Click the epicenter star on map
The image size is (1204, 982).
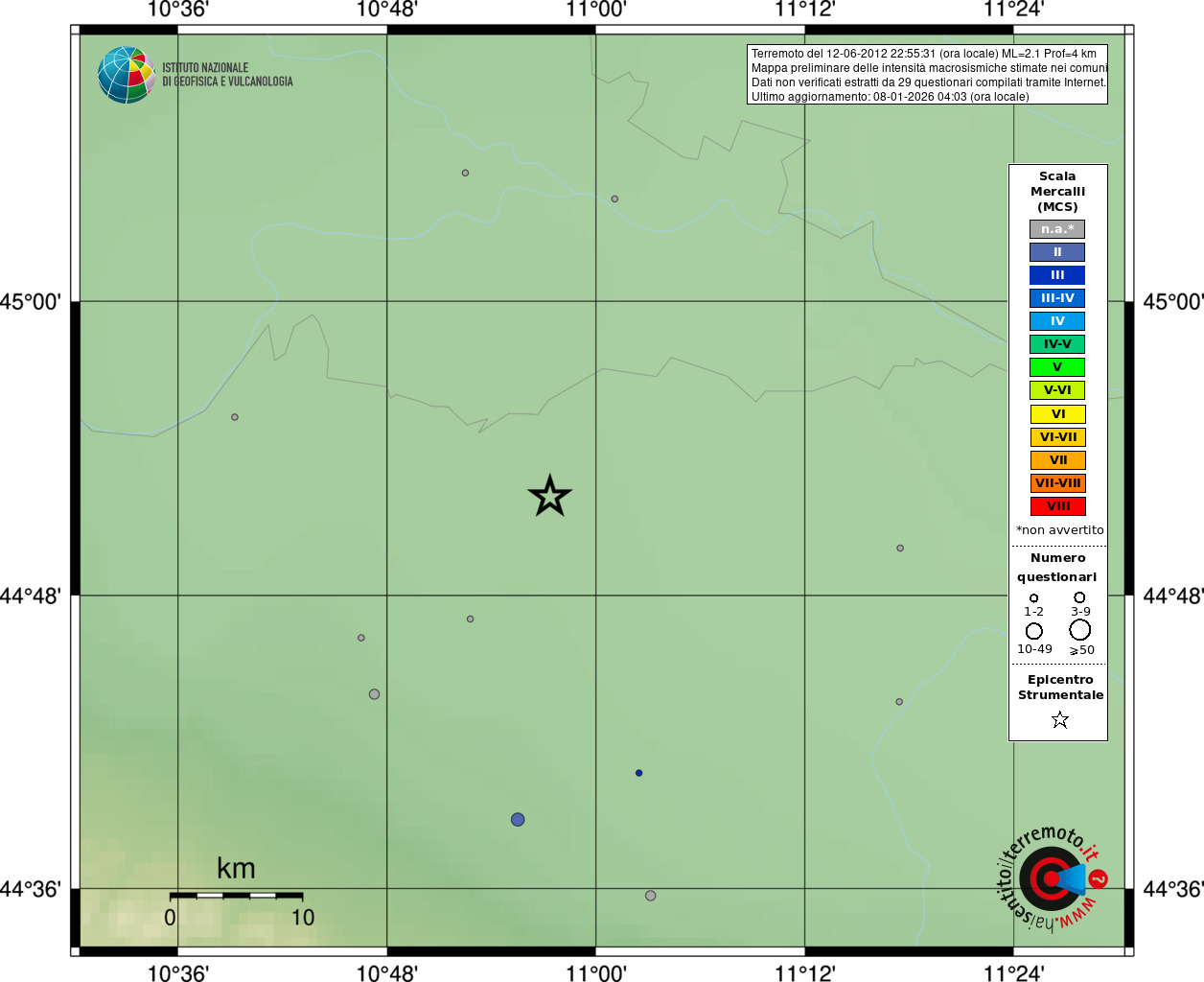tap(549, 496)
